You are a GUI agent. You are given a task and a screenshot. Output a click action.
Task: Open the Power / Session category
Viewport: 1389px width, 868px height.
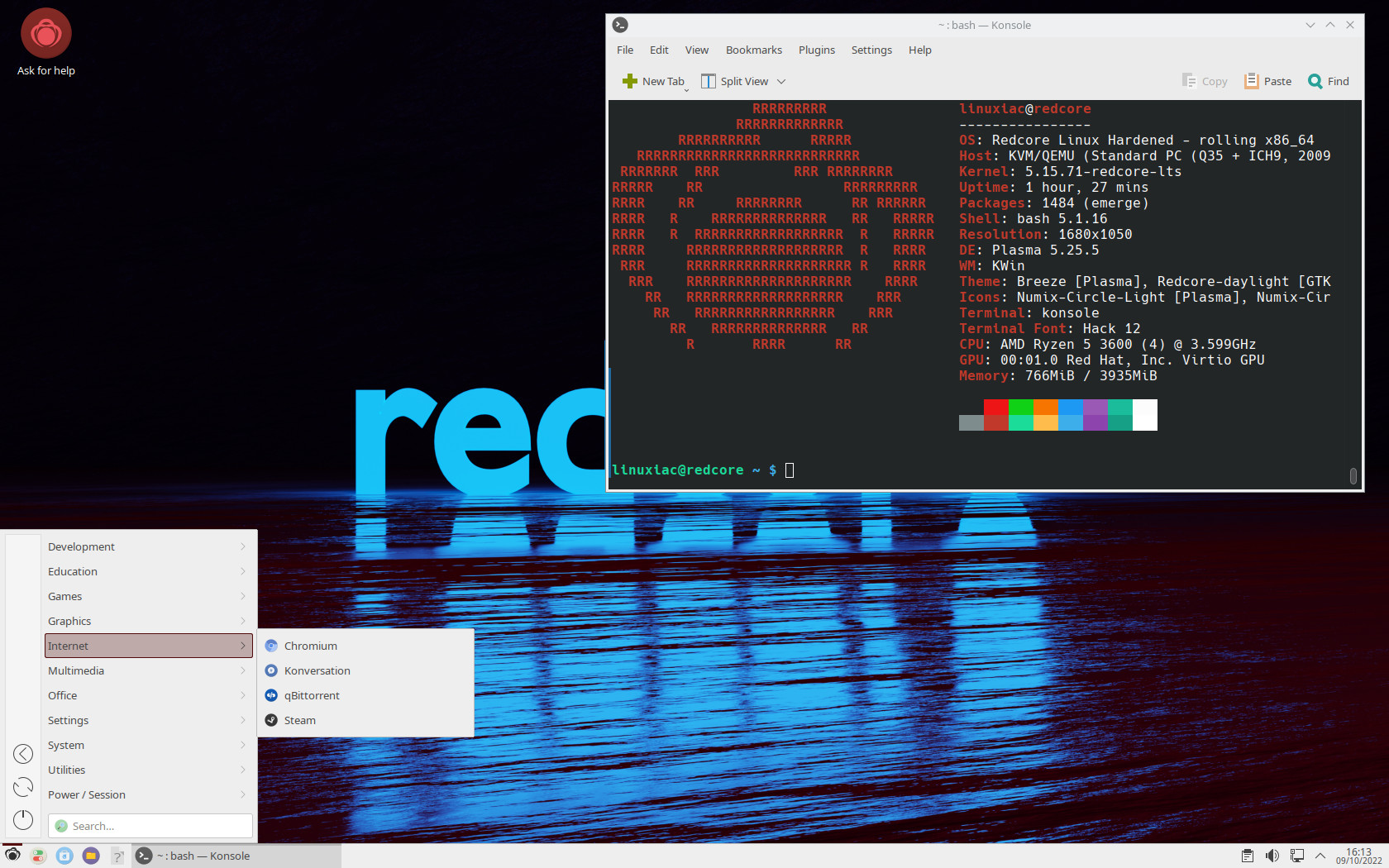tap(148, 794)
